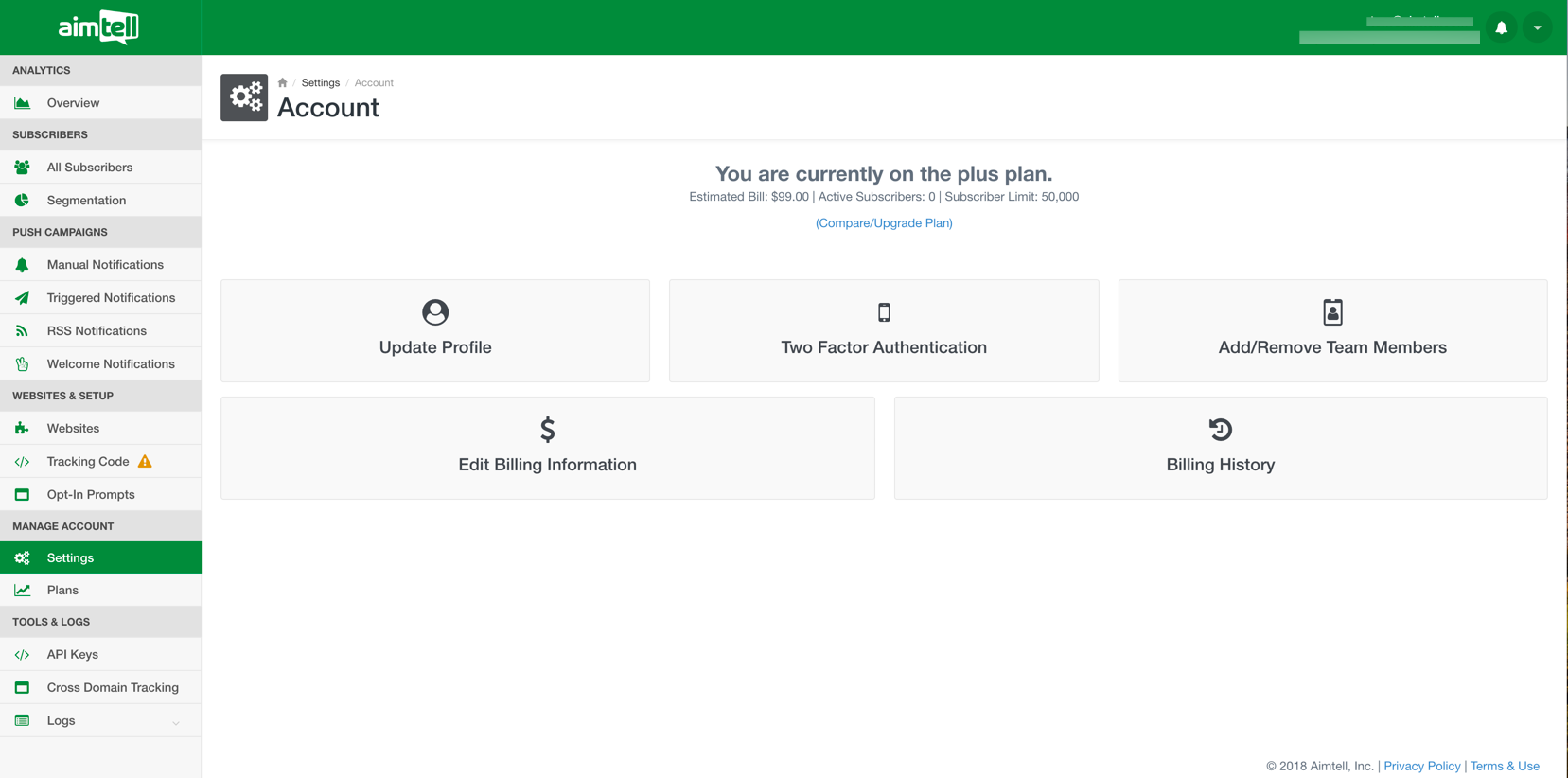1568x778 pixels.
Task: Open the user account dropdown arrow
Action: pos(1537,28)
